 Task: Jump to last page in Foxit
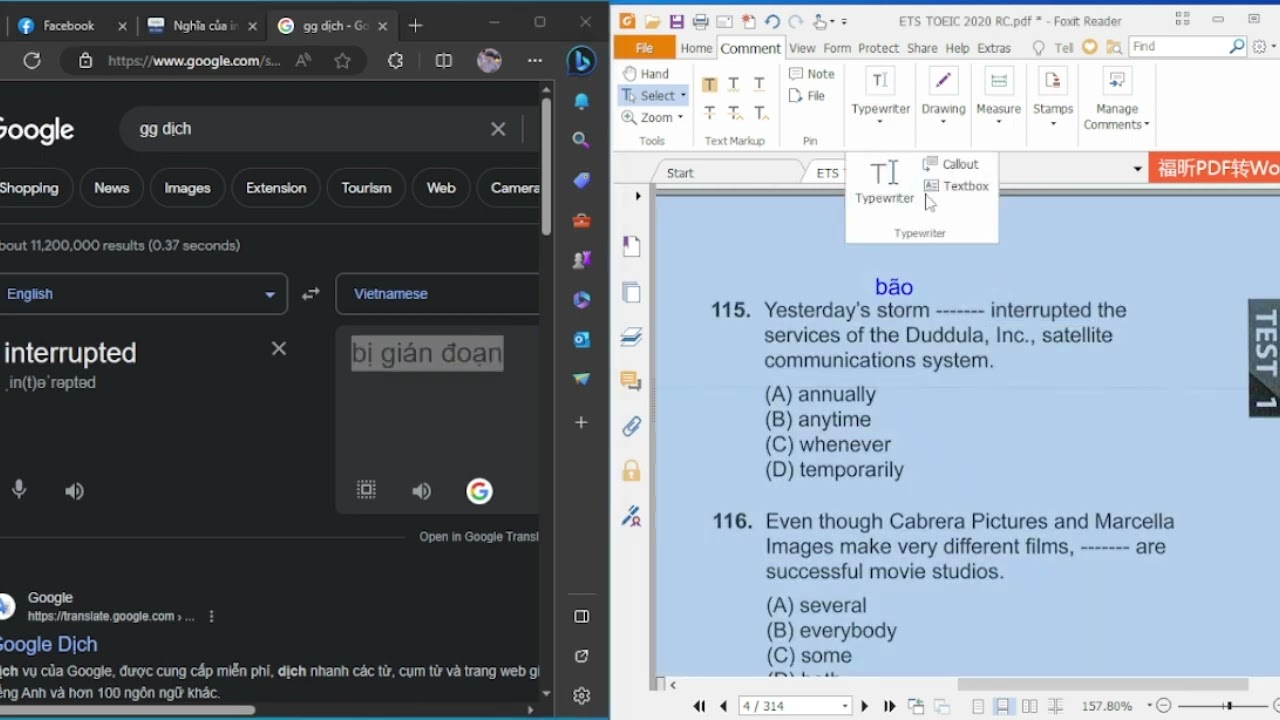tap(889, 706)
